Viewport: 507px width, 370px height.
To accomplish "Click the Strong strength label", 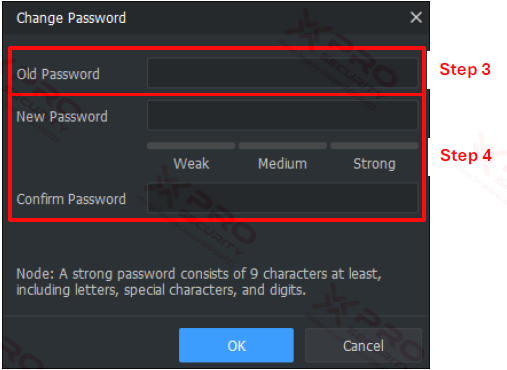I will [374, 164].
